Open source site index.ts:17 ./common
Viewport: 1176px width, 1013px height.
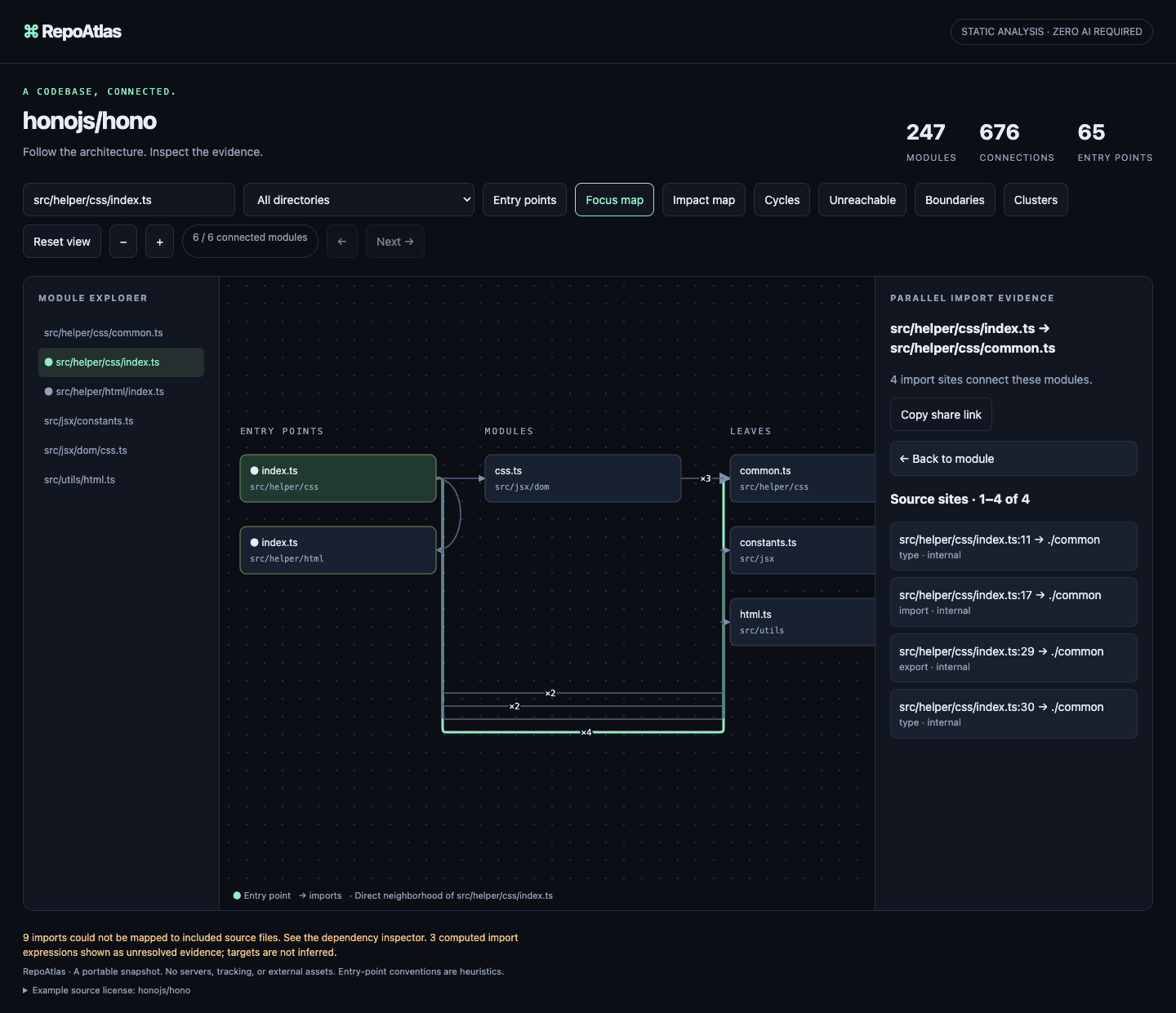pyautogui.click(x=1013, y=602)
